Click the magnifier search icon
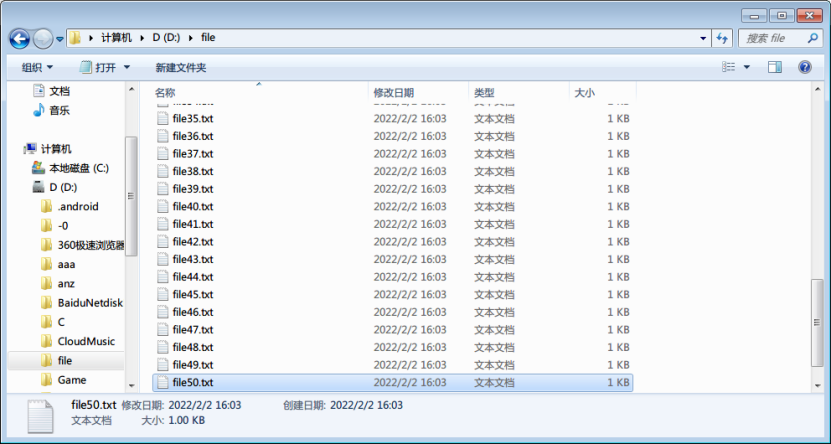The height and width of the screenshot is (444, 831). point(813,38)
